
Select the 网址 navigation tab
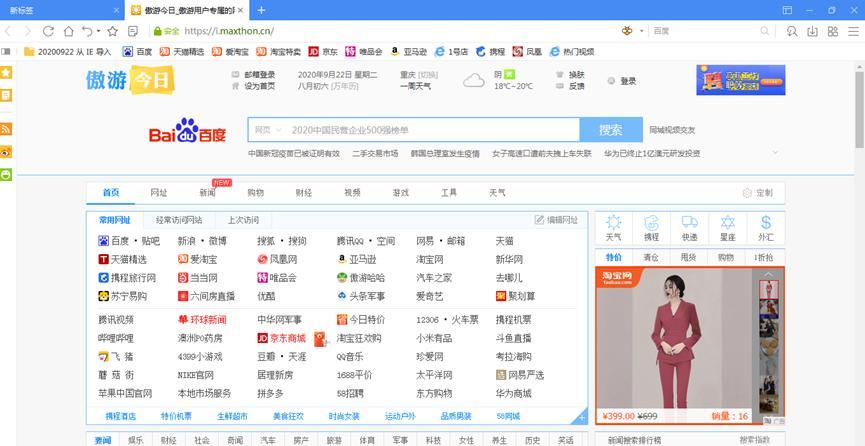point(159,193)
